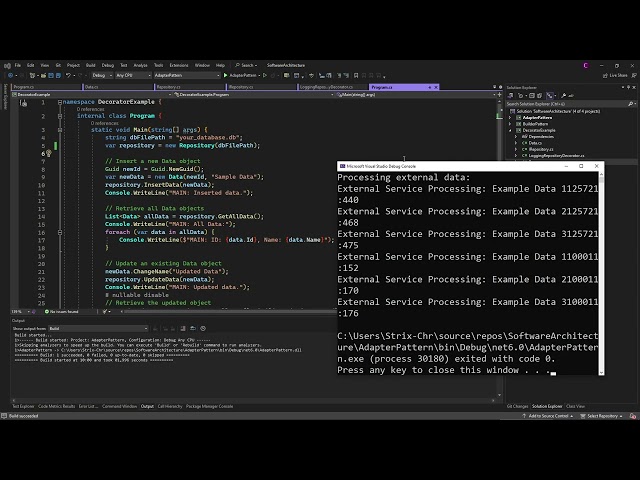Open the Test Explorer bottom tab
640x480 pixels.
click(23, 407)
